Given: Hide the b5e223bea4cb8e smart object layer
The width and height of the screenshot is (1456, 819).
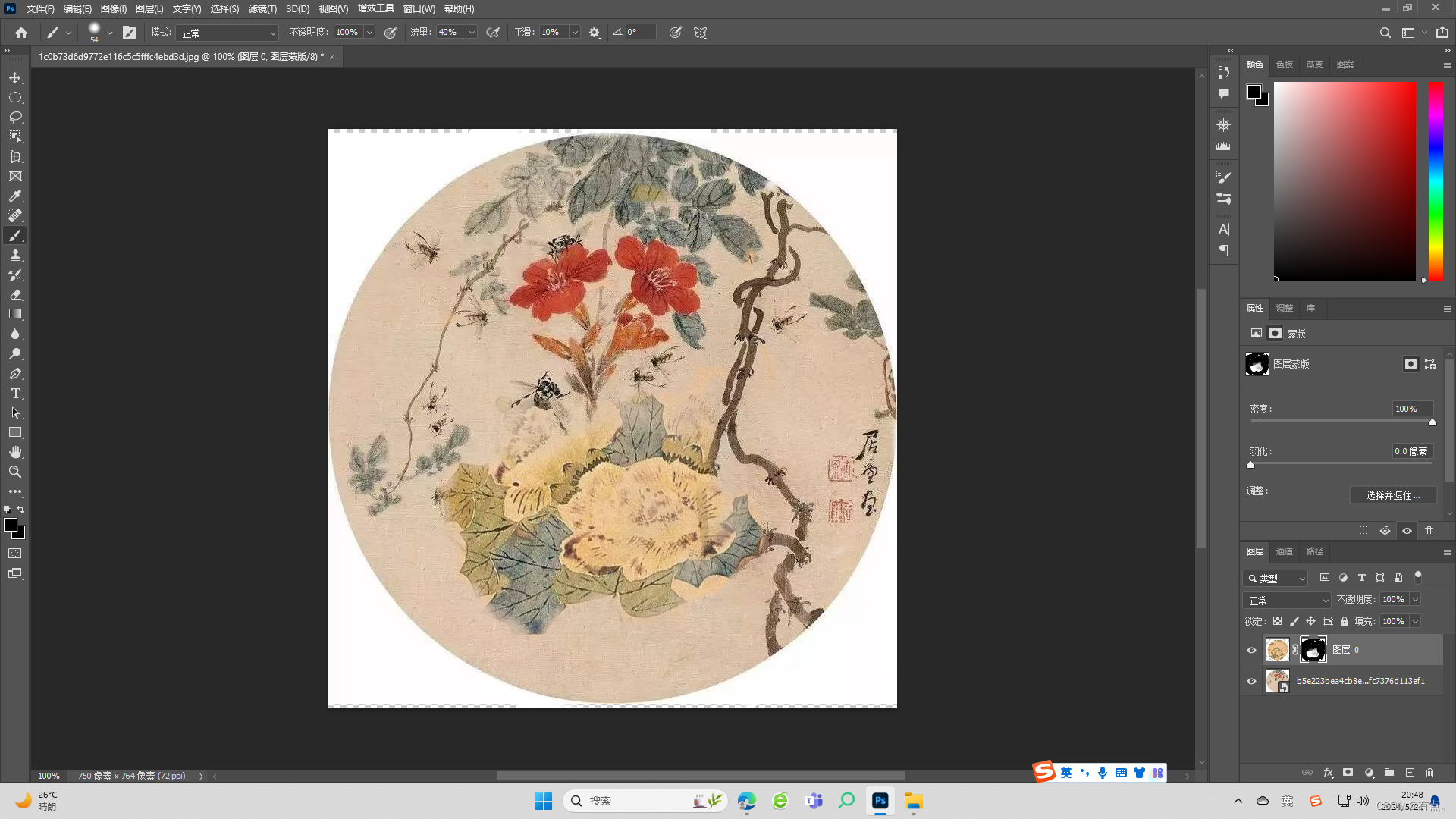Looking at the screenshot, I should coord(1252,681).
